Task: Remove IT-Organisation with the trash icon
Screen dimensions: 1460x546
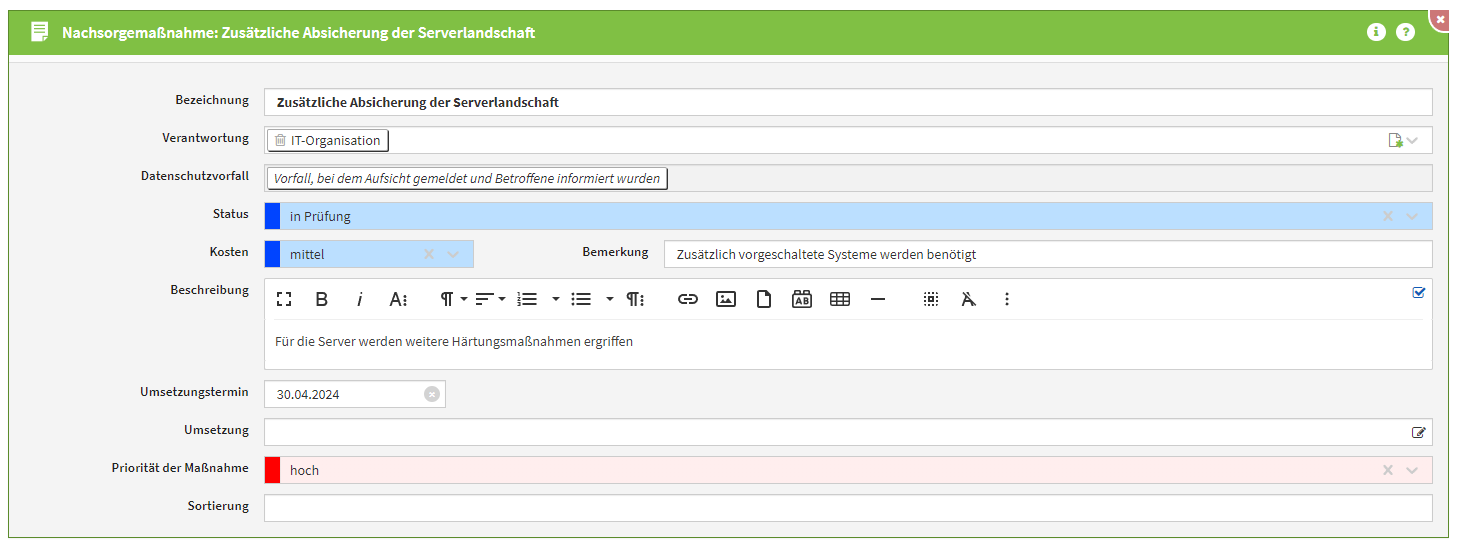Action: (280, 141)
